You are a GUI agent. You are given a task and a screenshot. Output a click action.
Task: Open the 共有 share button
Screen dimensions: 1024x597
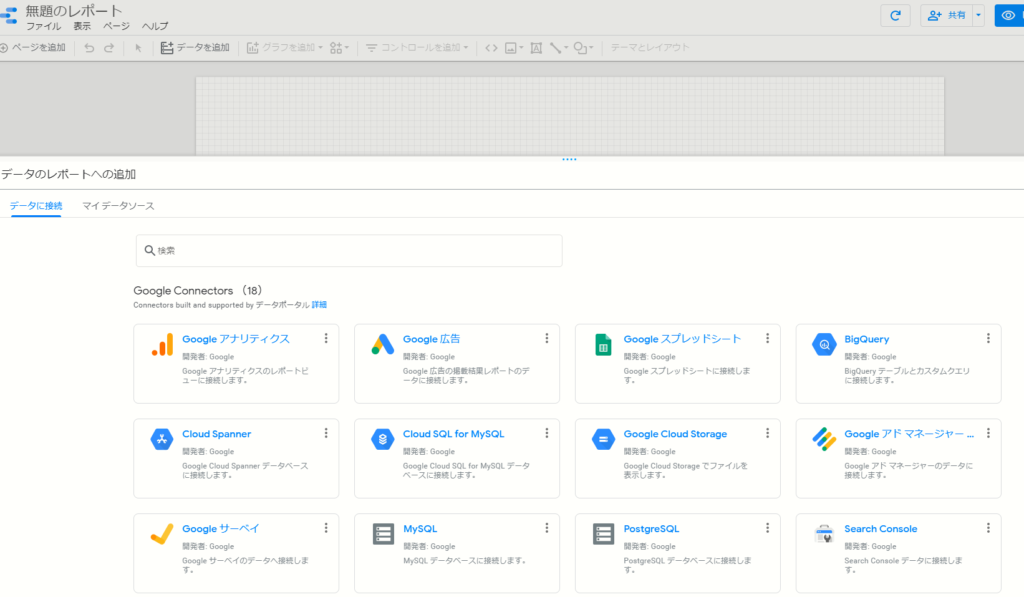pos(946,15)
